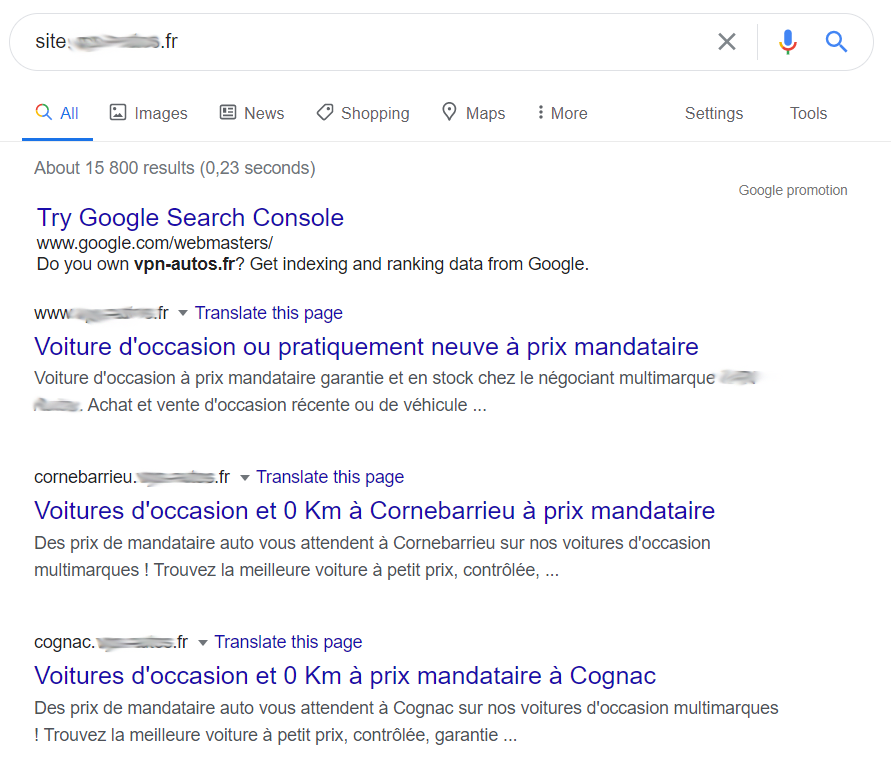The width and height of the screenshot is (891, 772).
Task: Open the Images tab
Action: [x=148, y=113]
